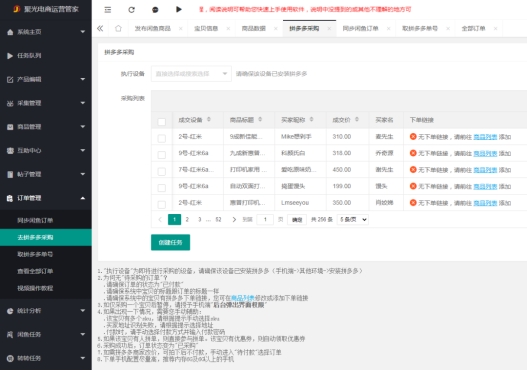Click the 转转任务 icon in sidebar

pyautogui.click(x=10, y=358)
